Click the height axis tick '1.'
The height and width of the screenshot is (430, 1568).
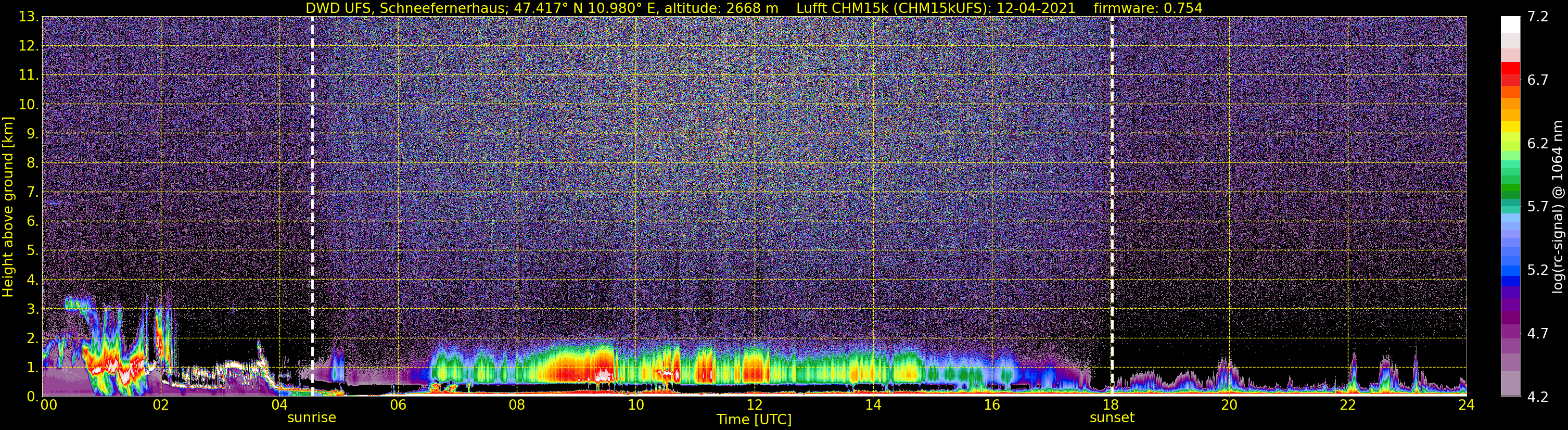coord(32,368)
